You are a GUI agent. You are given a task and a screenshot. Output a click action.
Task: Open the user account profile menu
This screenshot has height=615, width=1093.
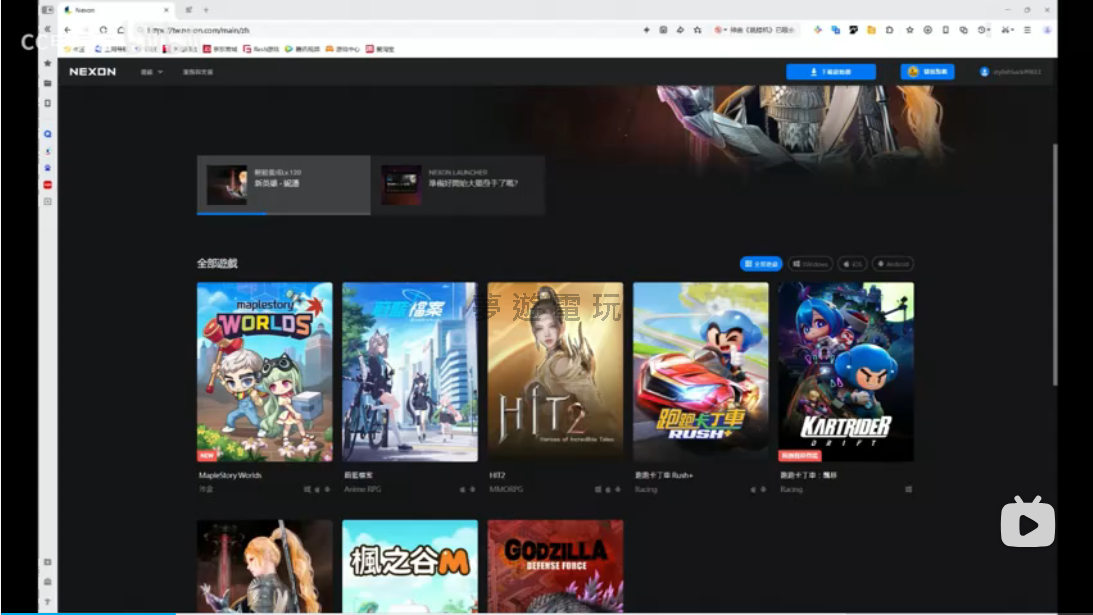click(1010, 72)
